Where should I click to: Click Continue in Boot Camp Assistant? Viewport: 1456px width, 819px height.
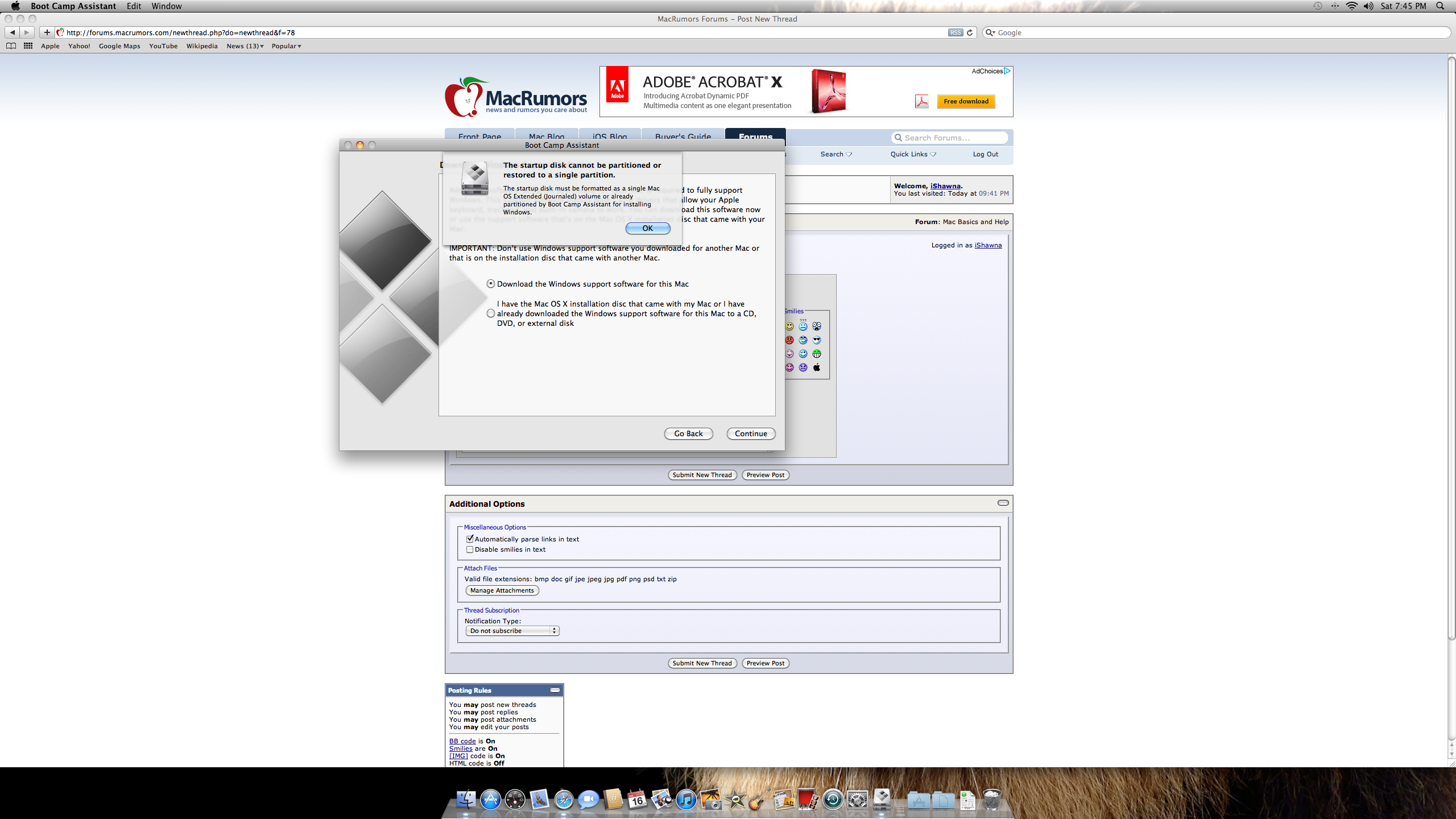coord(751,433)
